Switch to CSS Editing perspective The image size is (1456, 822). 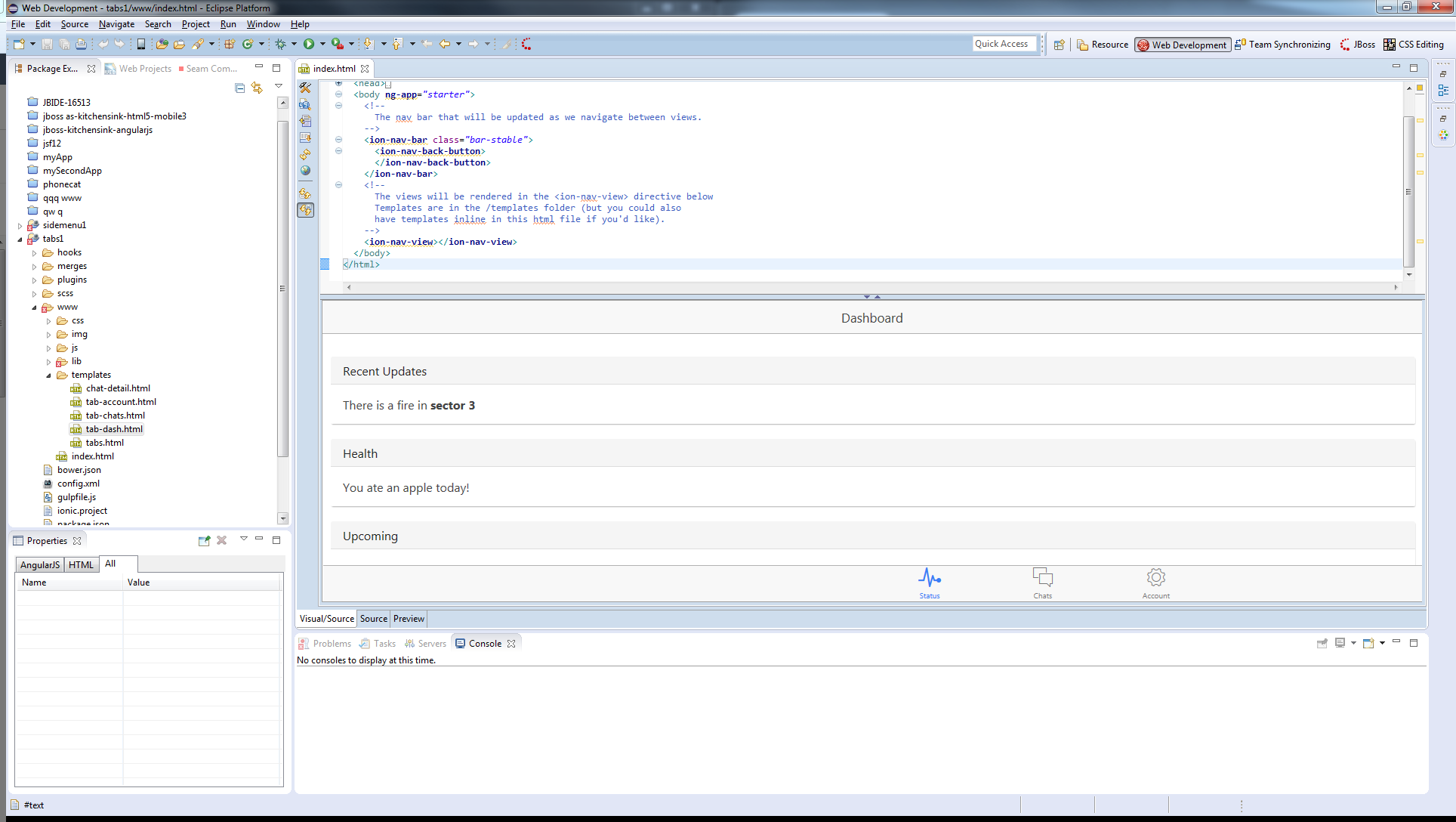point(1413,45)
